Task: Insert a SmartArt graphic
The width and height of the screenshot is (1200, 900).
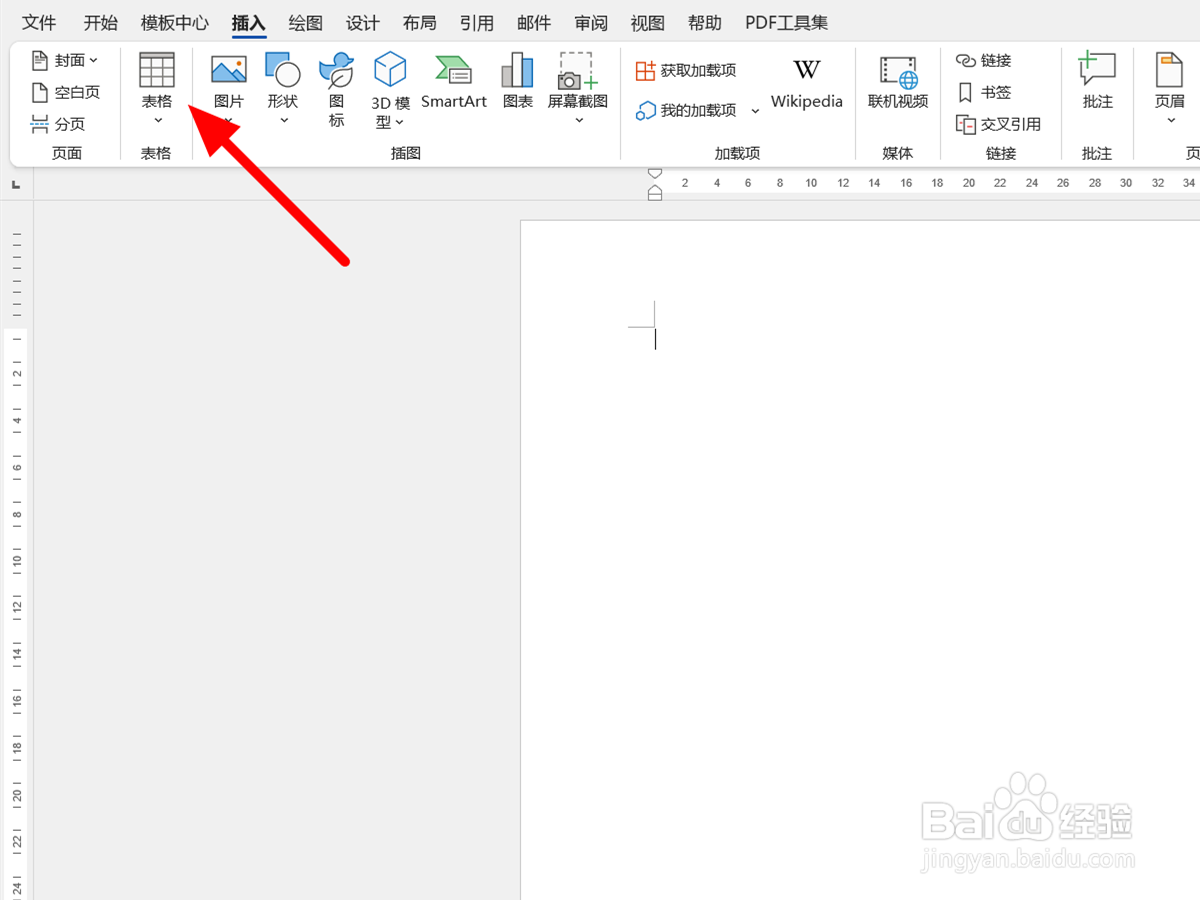Action: point(454,80)
